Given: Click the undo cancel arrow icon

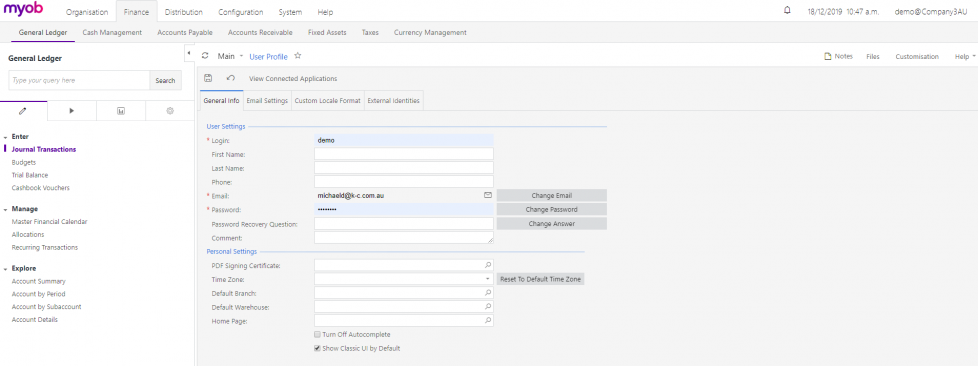Looking at the screenshot, I should pyautogui.click(x=231, y=79).
